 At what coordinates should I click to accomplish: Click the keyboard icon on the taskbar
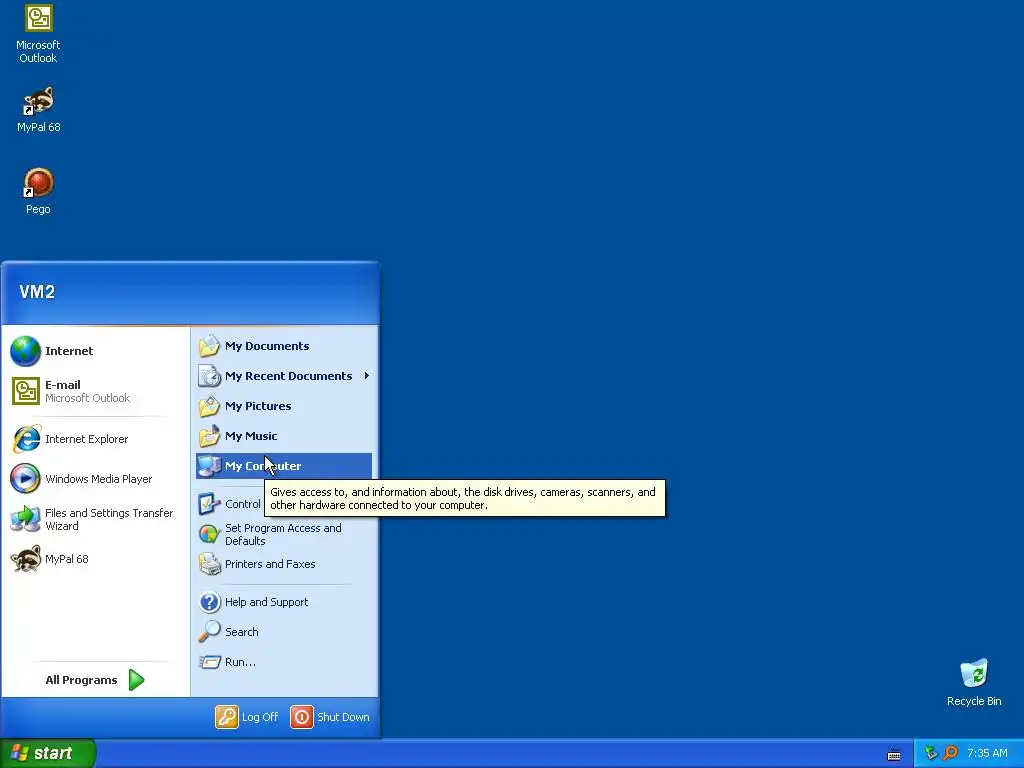pos(894,755)
